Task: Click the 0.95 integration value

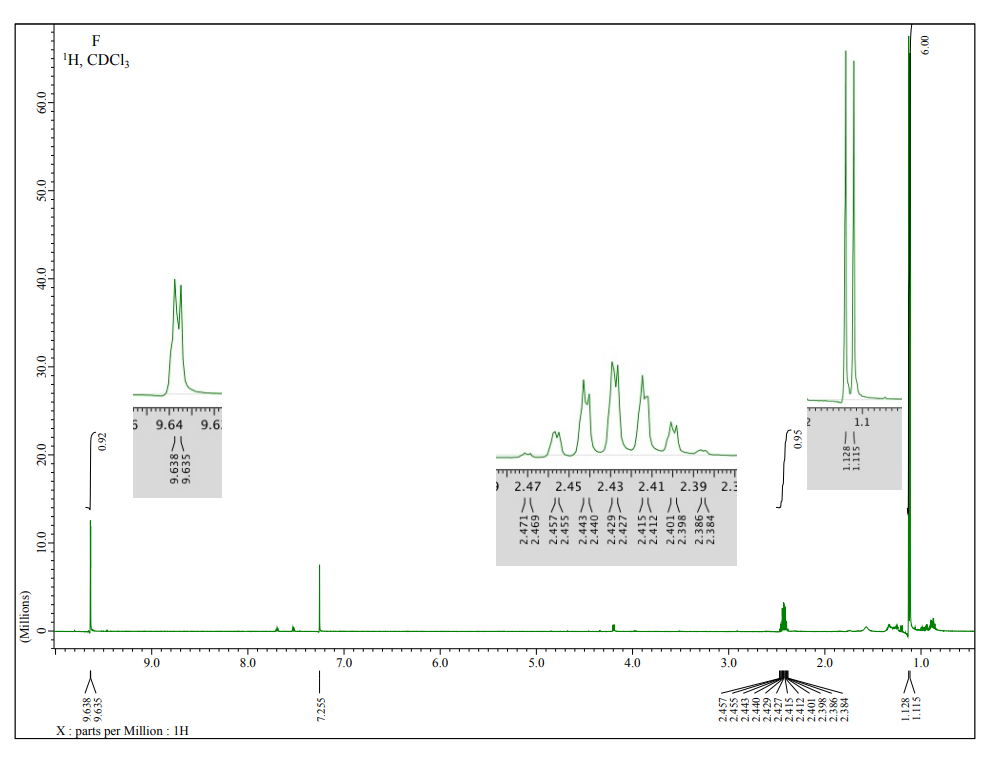Action: point(799,439)
